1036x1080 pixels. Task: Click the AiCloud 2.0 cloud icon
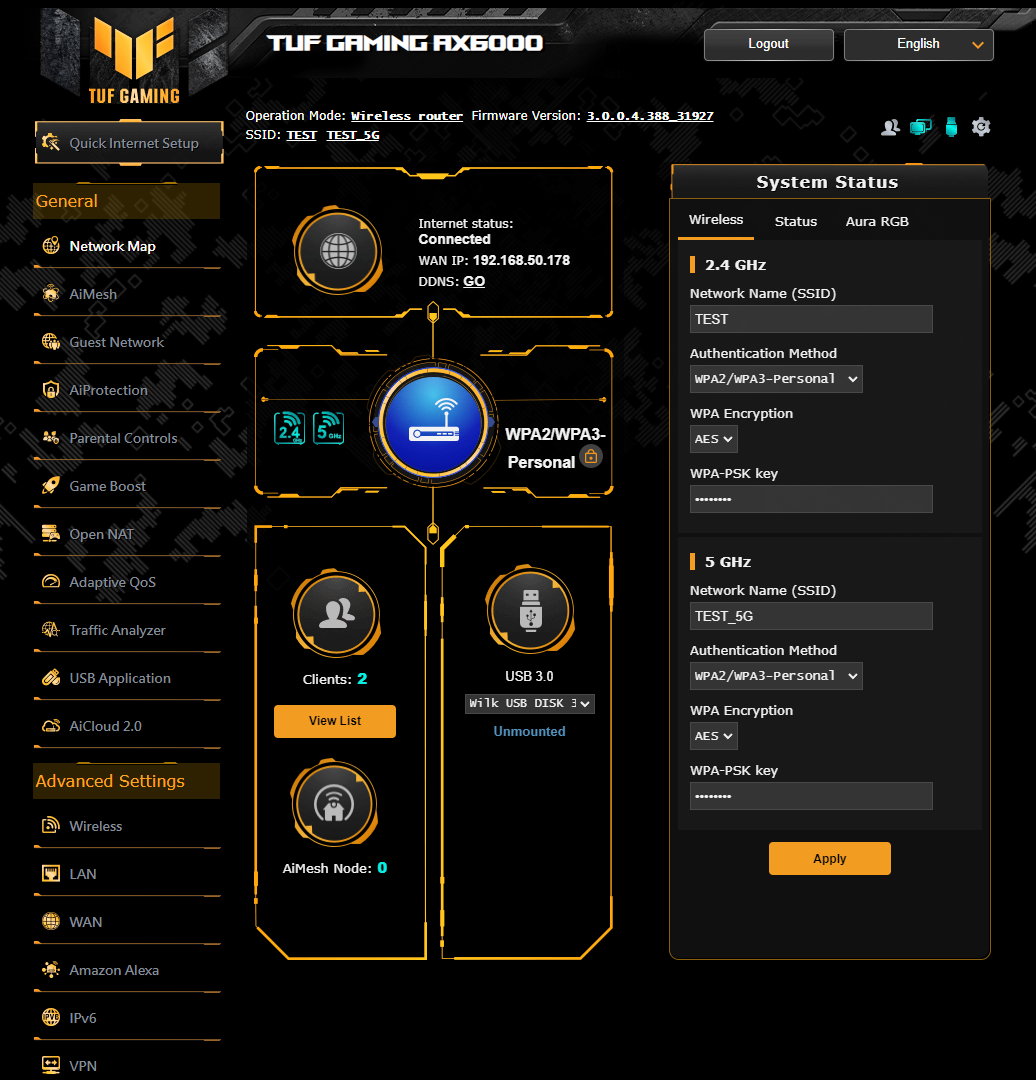(51, 726)
